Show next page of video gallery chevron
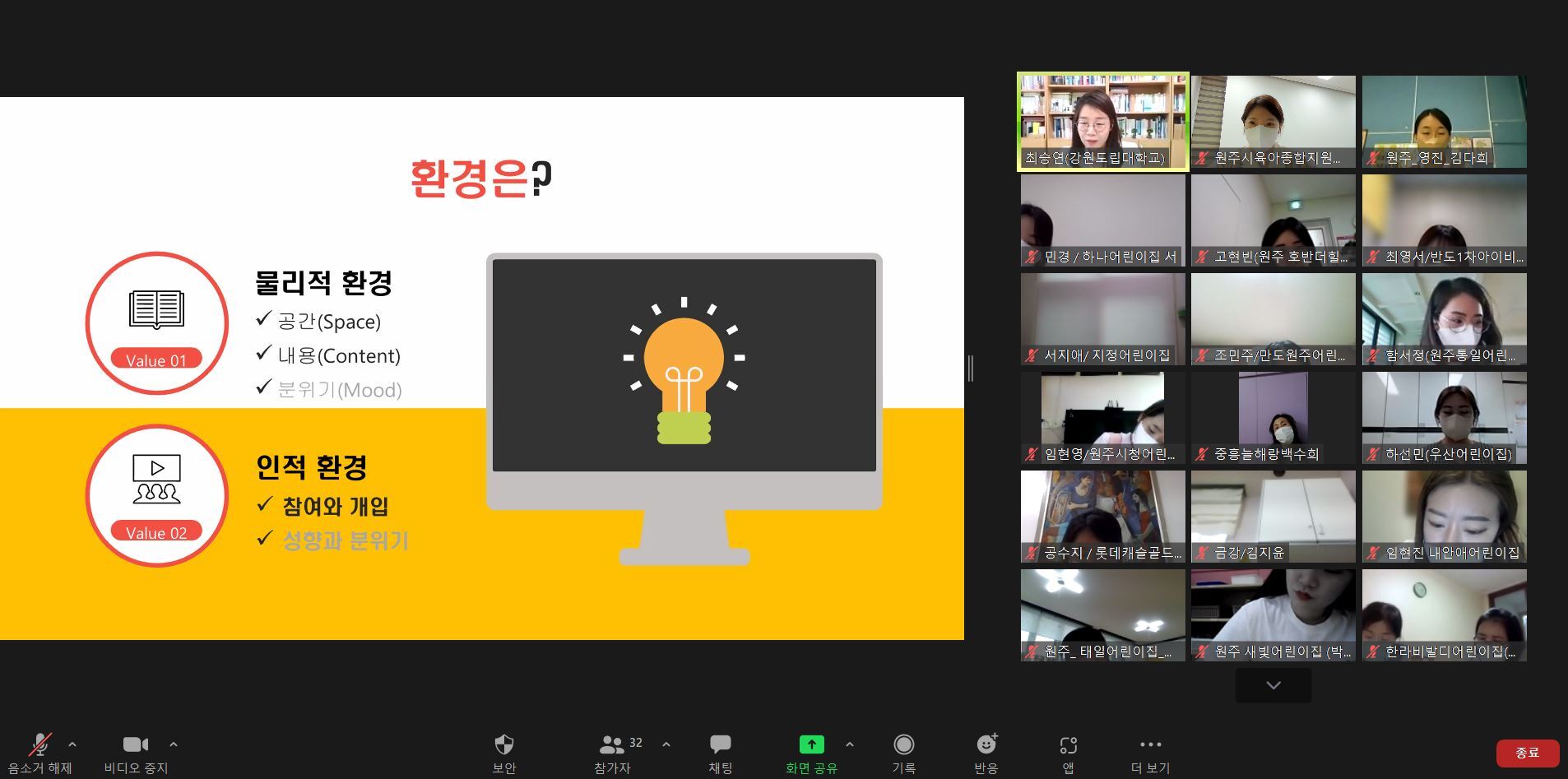1568x779 pixels. tap(1273, 685)
